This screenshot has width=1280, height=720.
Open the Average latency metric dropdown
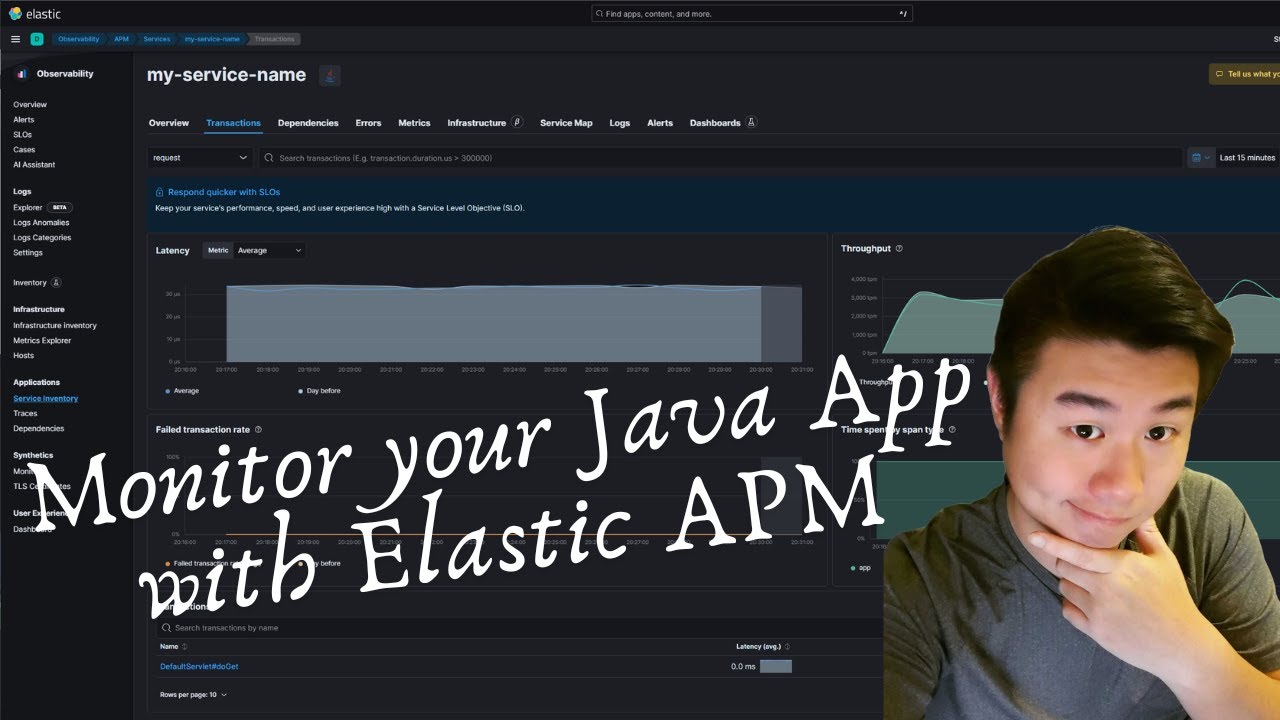[x=269, y=250]
